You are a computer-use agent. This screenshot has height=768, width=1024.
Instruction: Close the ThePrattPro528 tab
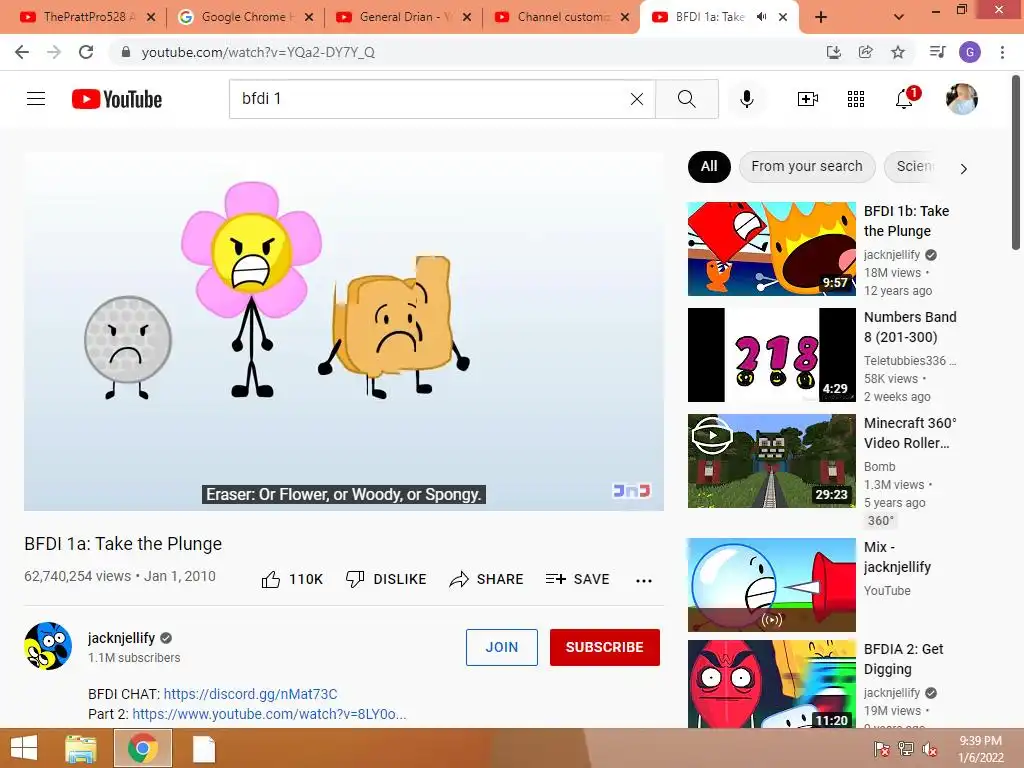(x=151, y=17)
